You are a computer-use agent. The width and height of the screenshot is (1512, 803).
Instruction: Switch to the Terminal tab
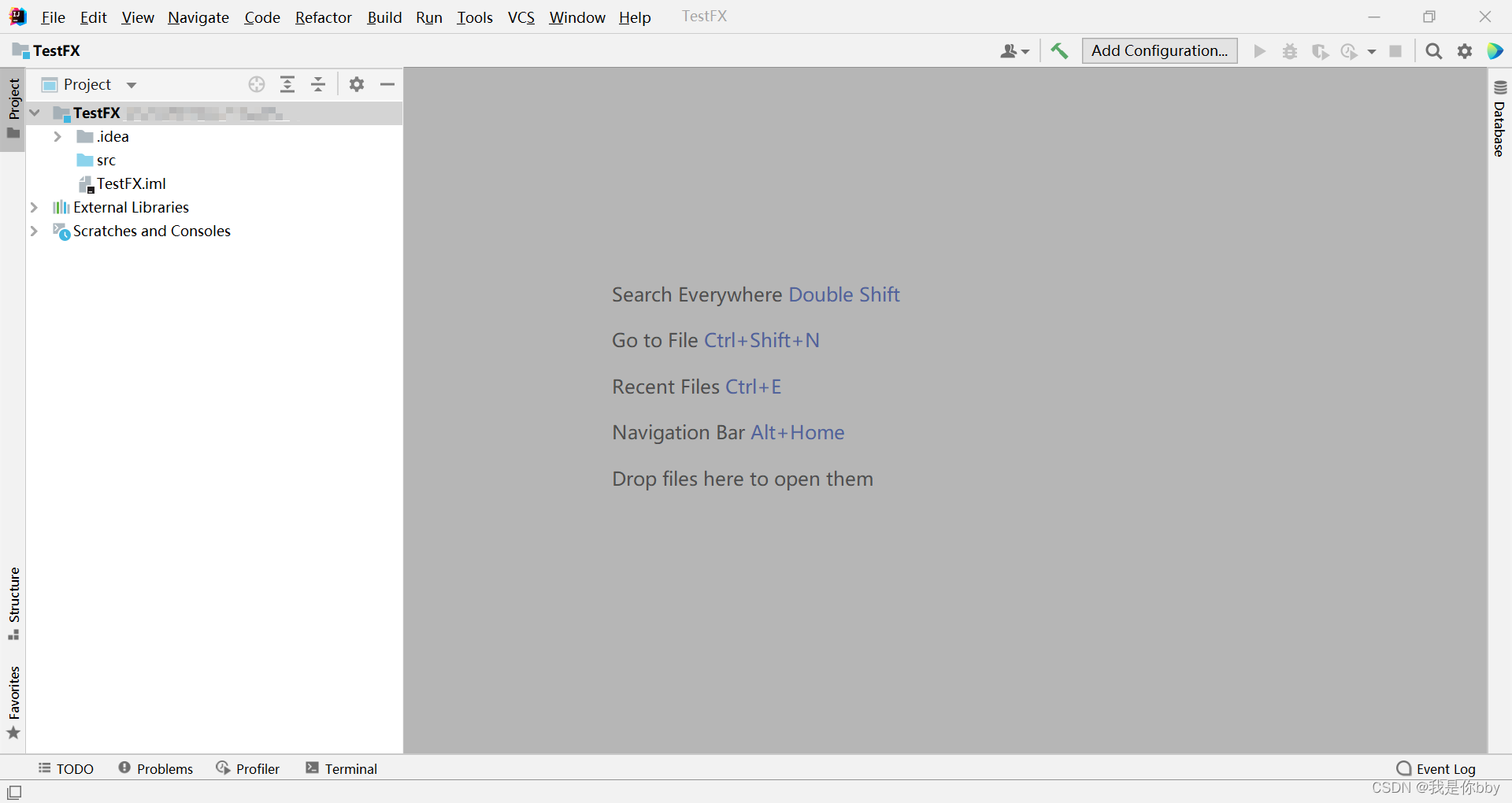[x=349, y=768]
